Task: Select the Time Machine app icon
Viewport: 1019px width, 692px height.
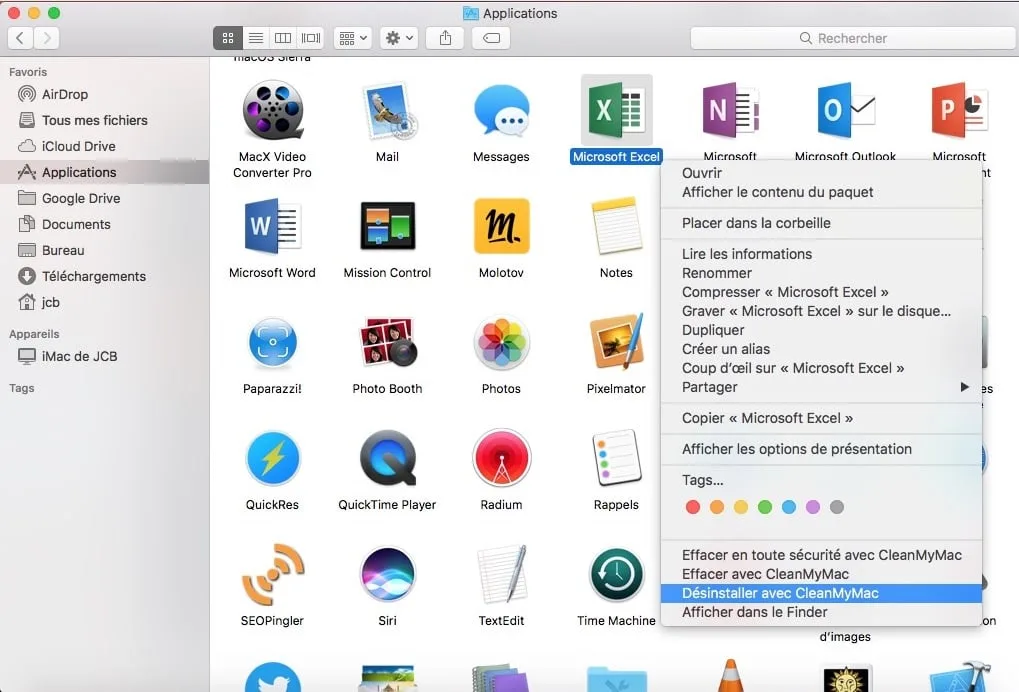Action: point(616,574)
